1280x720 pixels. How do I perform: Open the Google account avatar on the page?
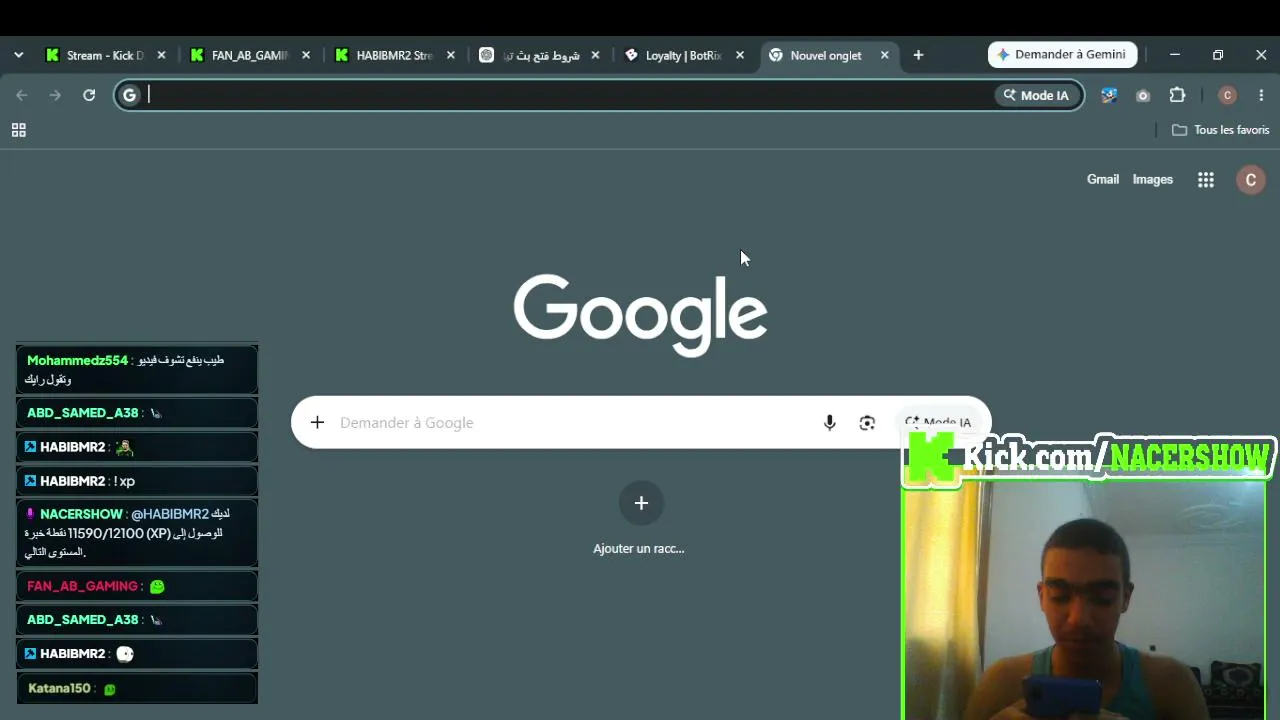tap(1250, 180)
